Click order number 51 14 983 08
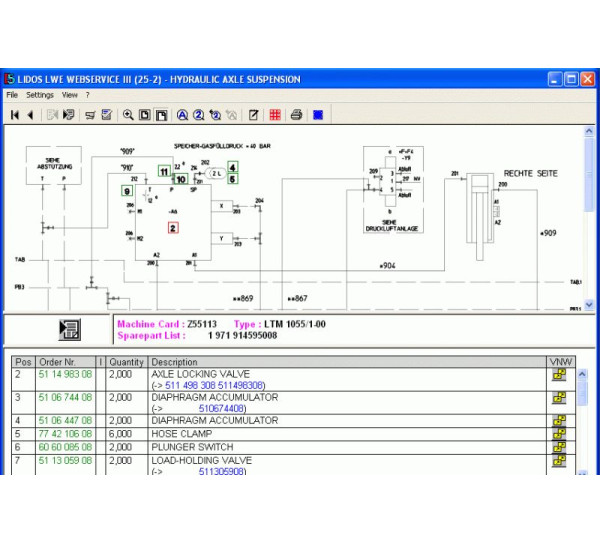The width and height of the screenshot is (600, 543). [x=65, y=374]
